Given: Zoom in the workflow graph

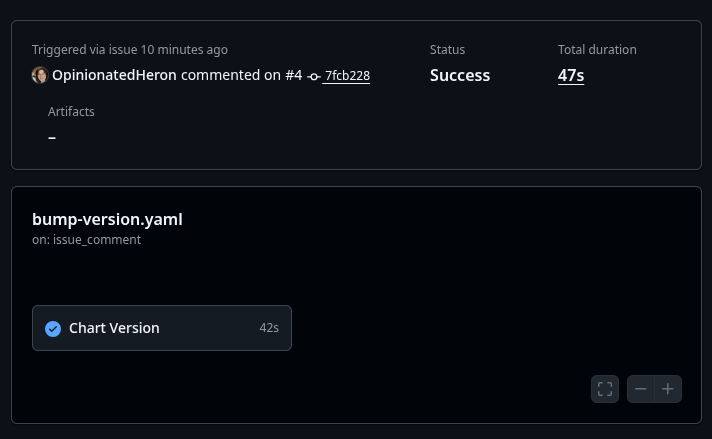Looking at the screenshot, I should [668, 389].
